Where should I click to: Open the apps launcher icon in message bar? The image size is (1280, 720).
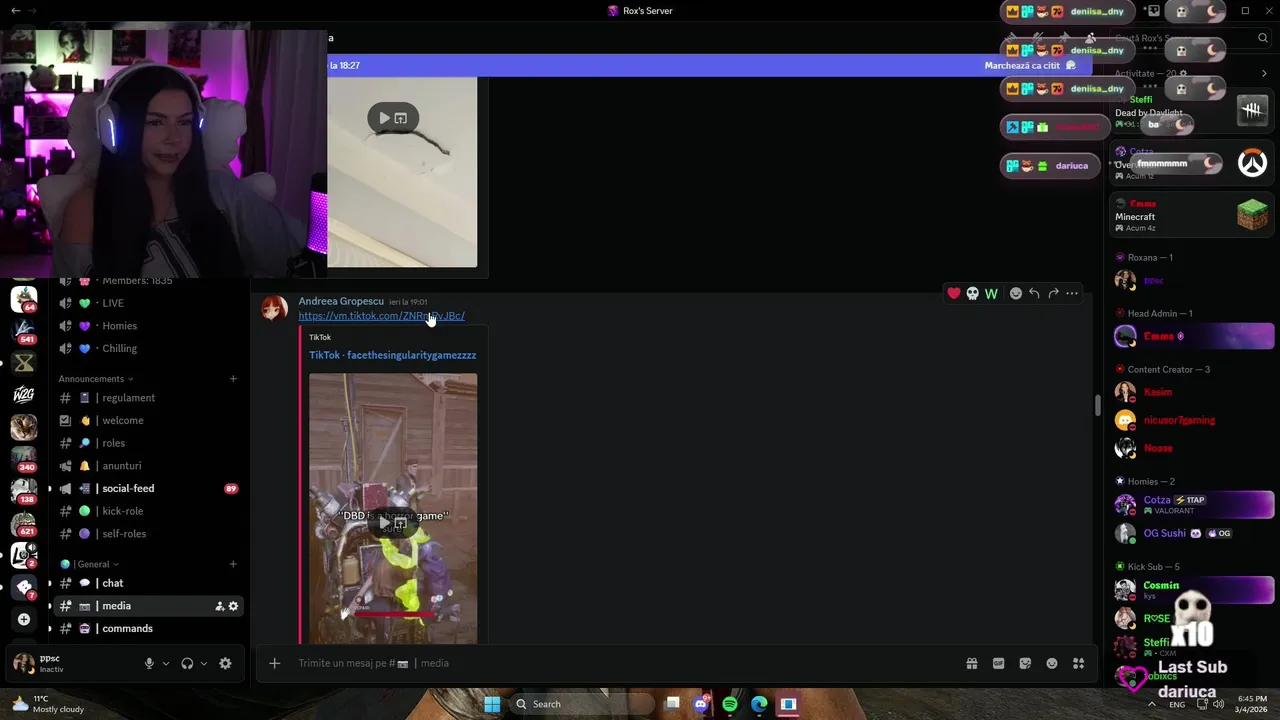point(1078,663)
